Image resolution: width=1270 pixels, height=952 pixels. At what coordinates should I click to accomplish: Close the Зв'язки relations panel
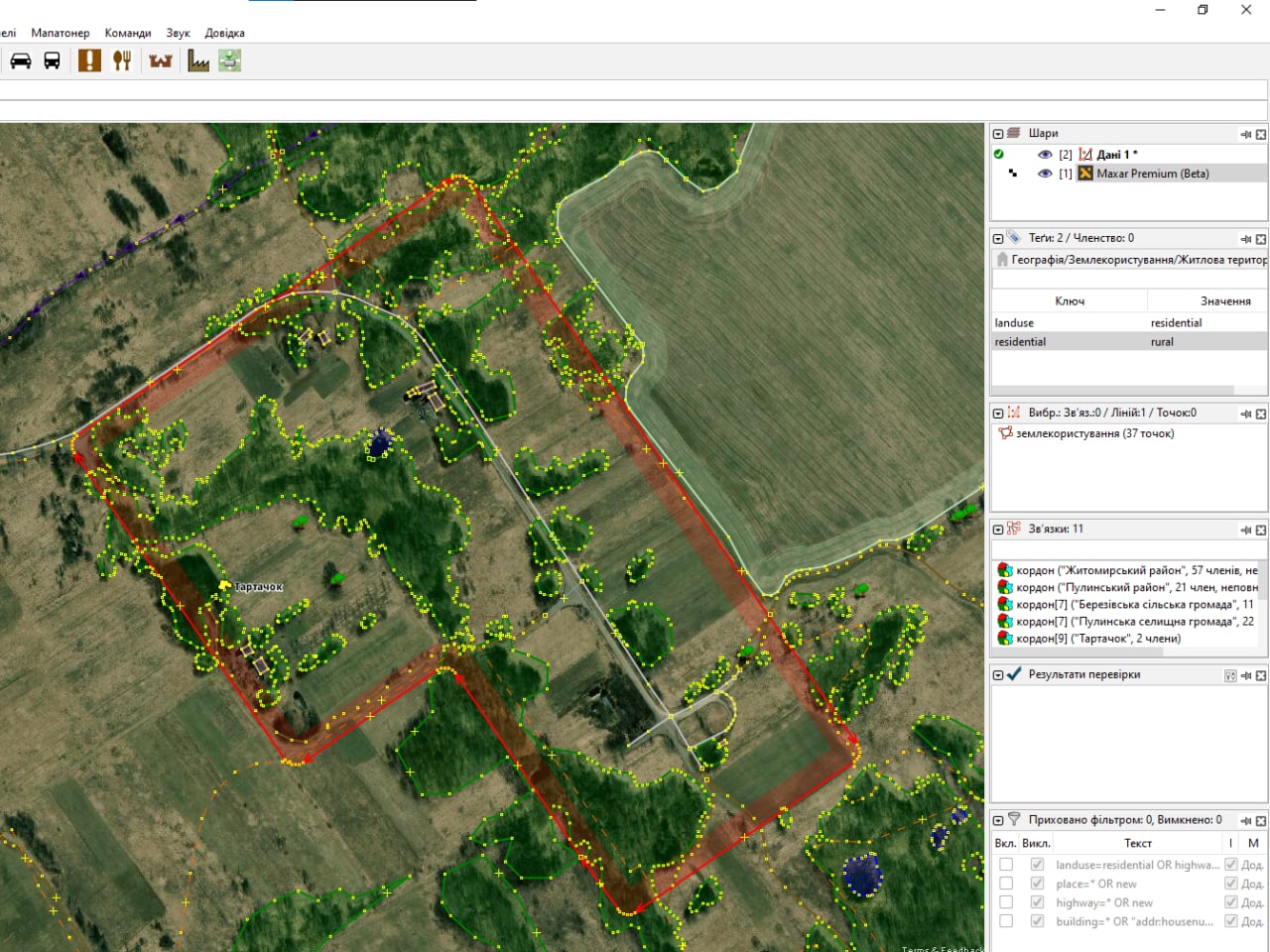pyautogui.click(x=1261, y=530)
